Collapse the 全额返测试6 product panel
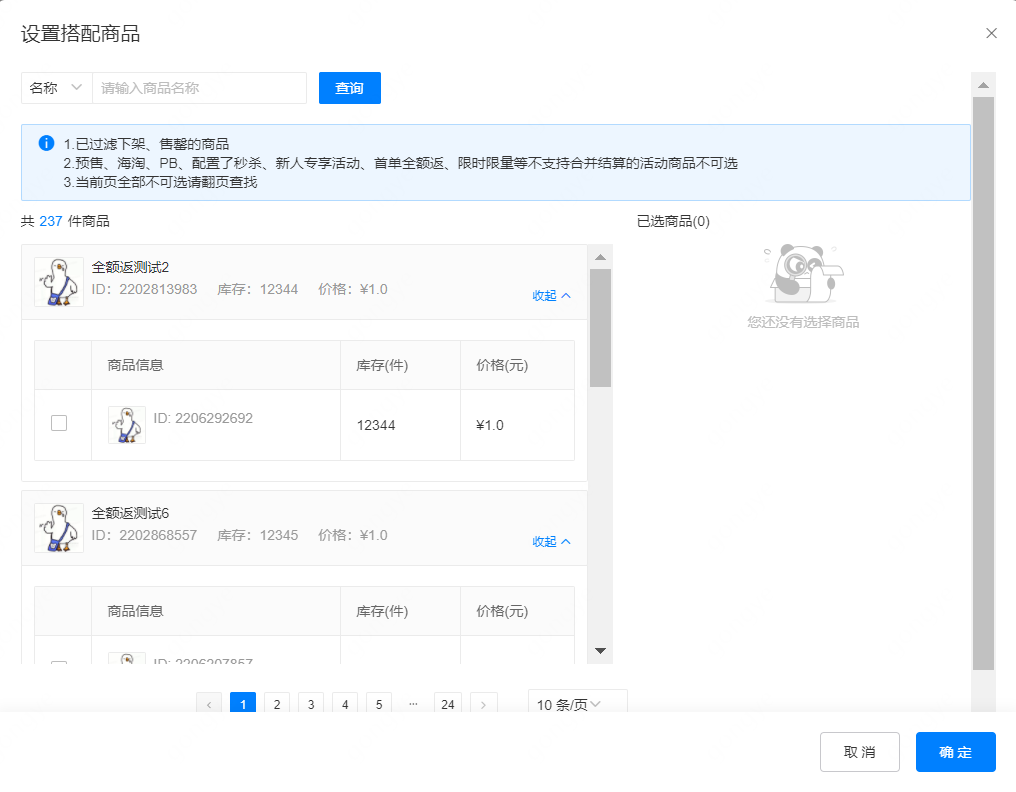 pos(551,541)
